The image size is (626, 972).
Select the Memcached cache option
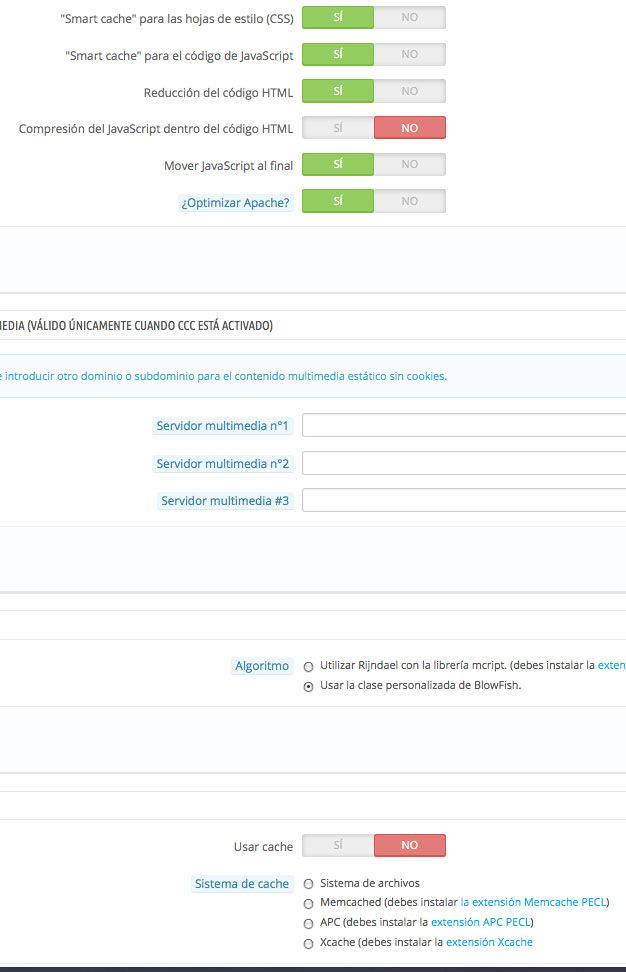pos(308,904)
